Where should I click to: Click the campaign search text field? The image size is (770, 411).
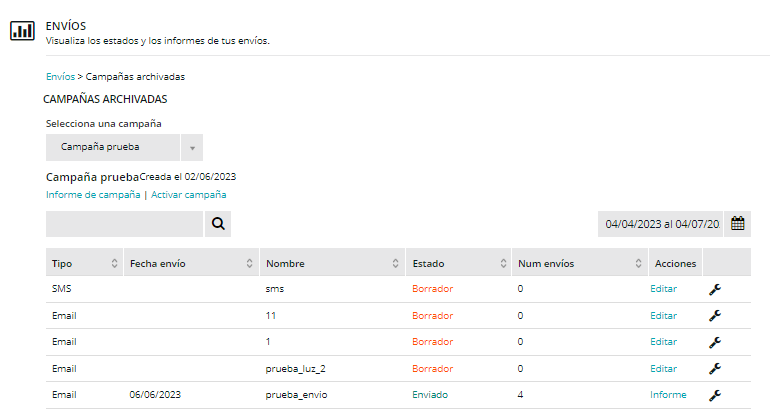(124, 224)
